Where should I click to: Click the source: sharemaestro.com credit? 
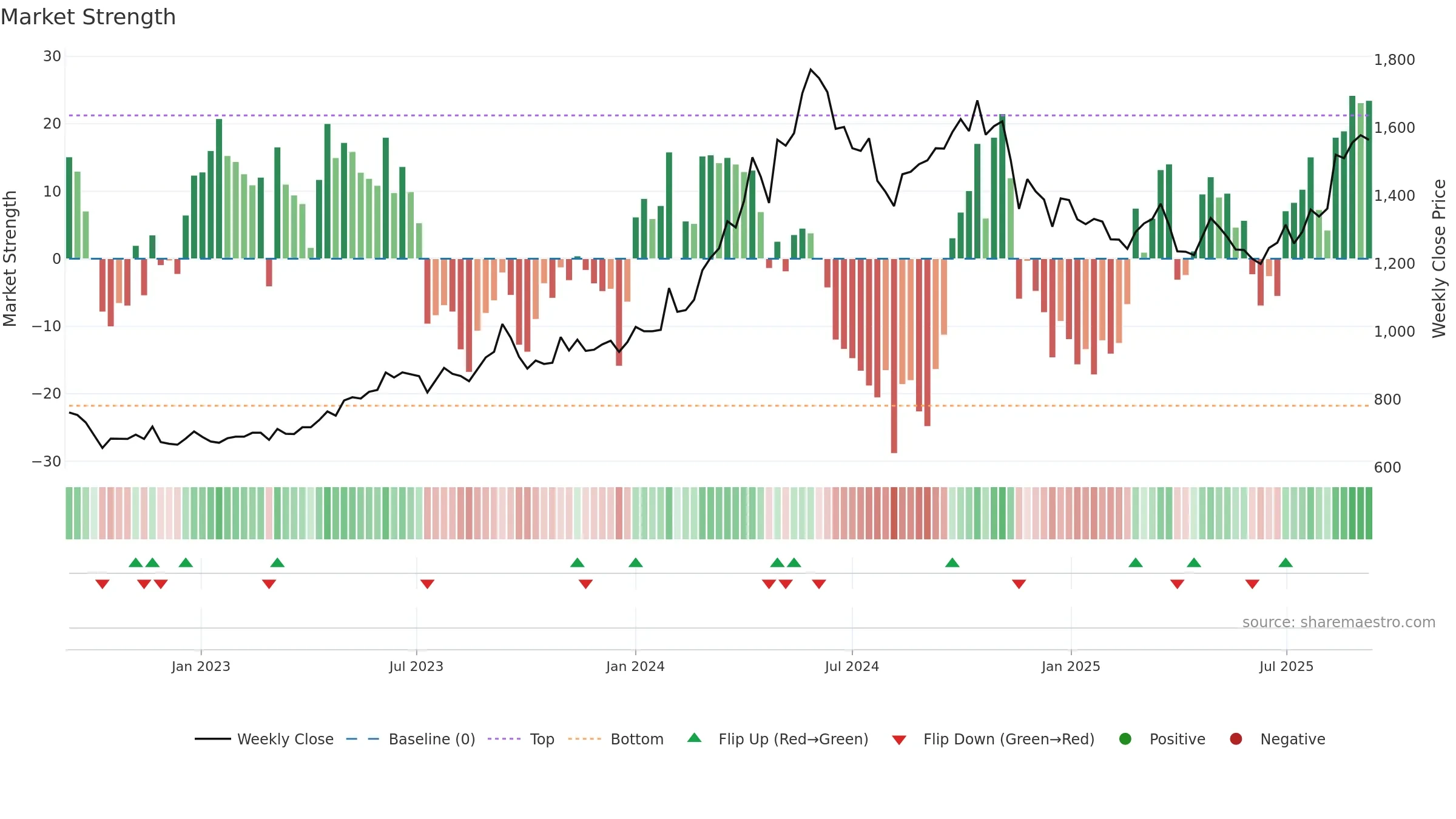[1339, 622]
